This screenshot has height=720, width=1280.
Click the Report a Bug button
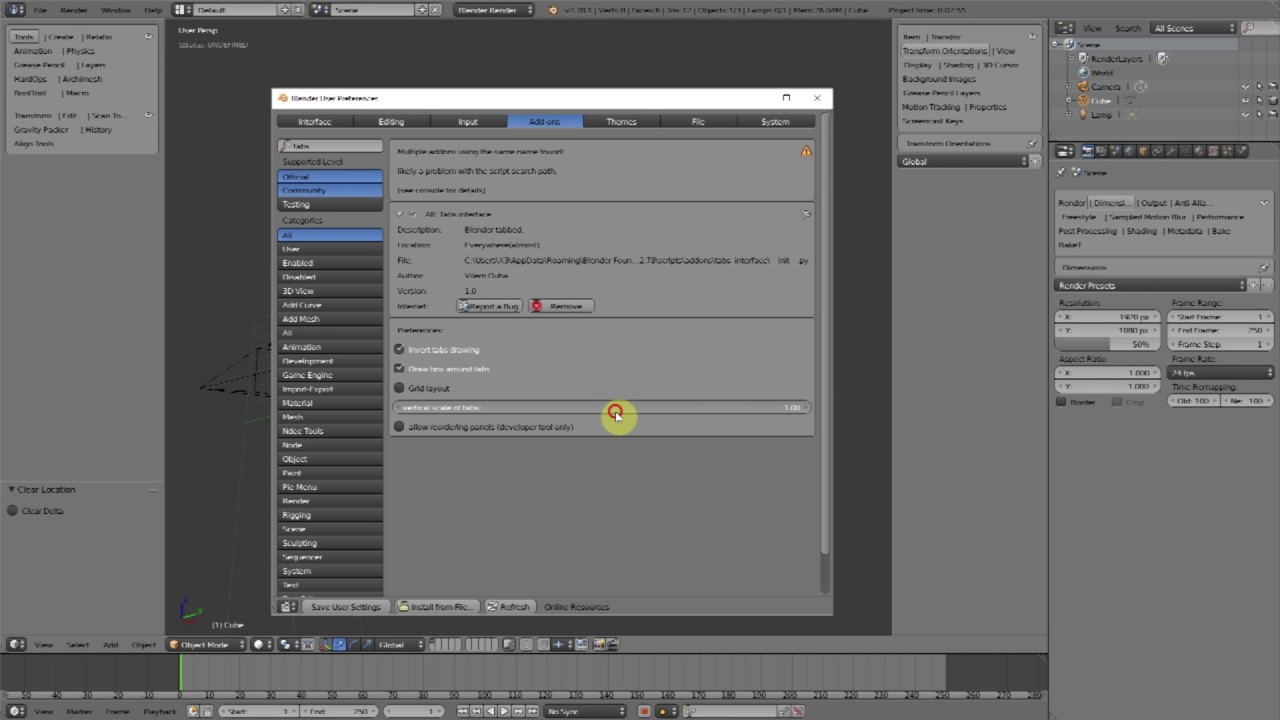click(x=489, y=306)
